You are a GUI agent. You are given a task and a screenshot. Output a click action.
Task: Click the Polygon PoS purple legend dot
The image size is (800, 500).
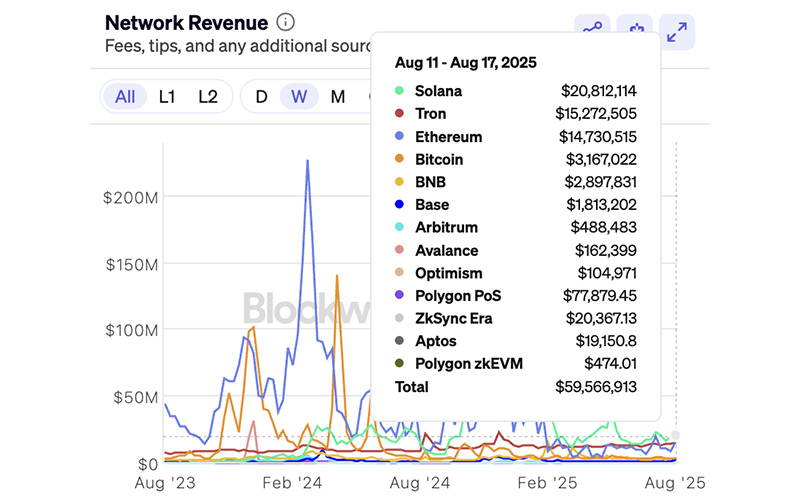[x=399, y=295]
